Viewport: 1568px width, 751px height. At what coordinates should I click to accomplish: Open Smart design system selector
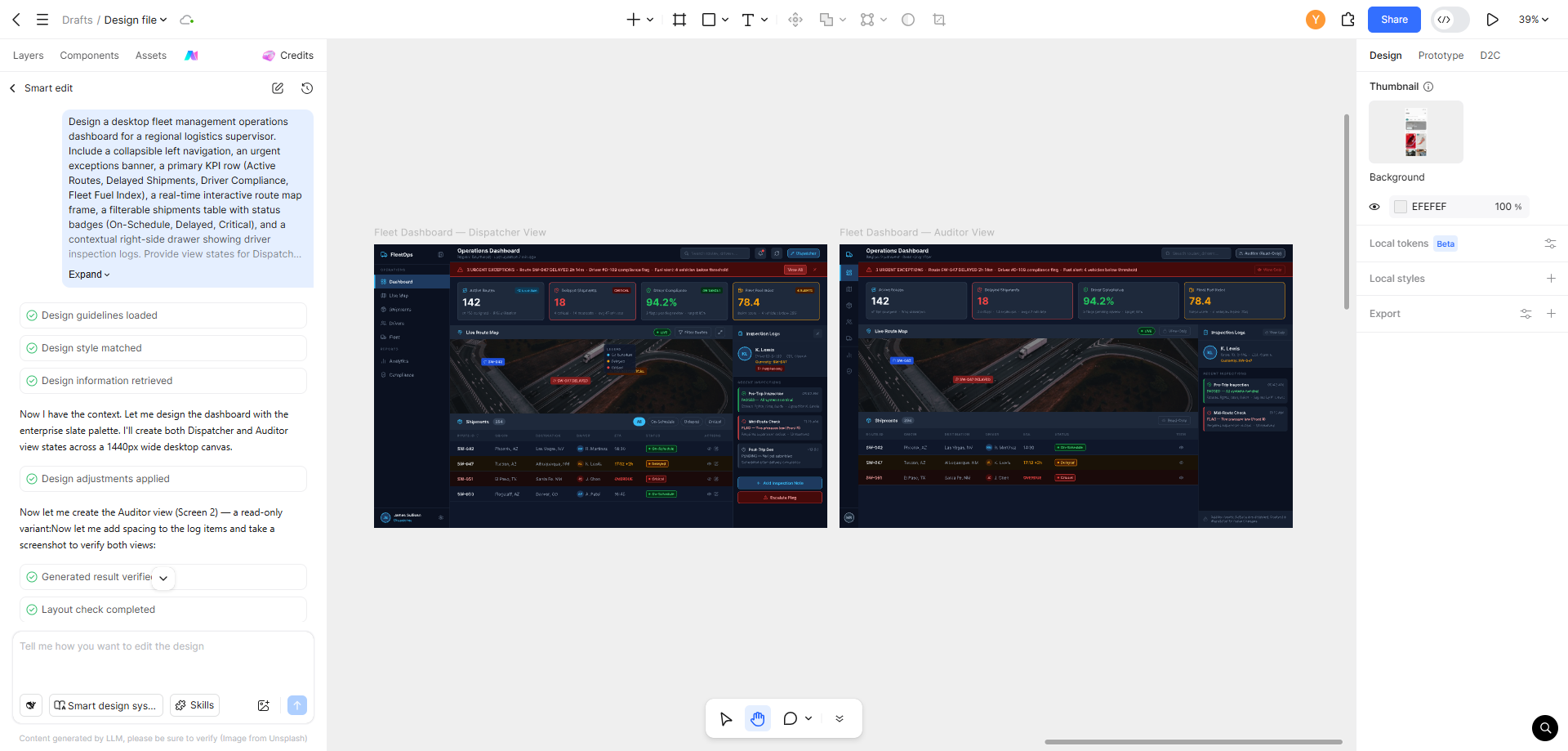[x=106, y=705]
